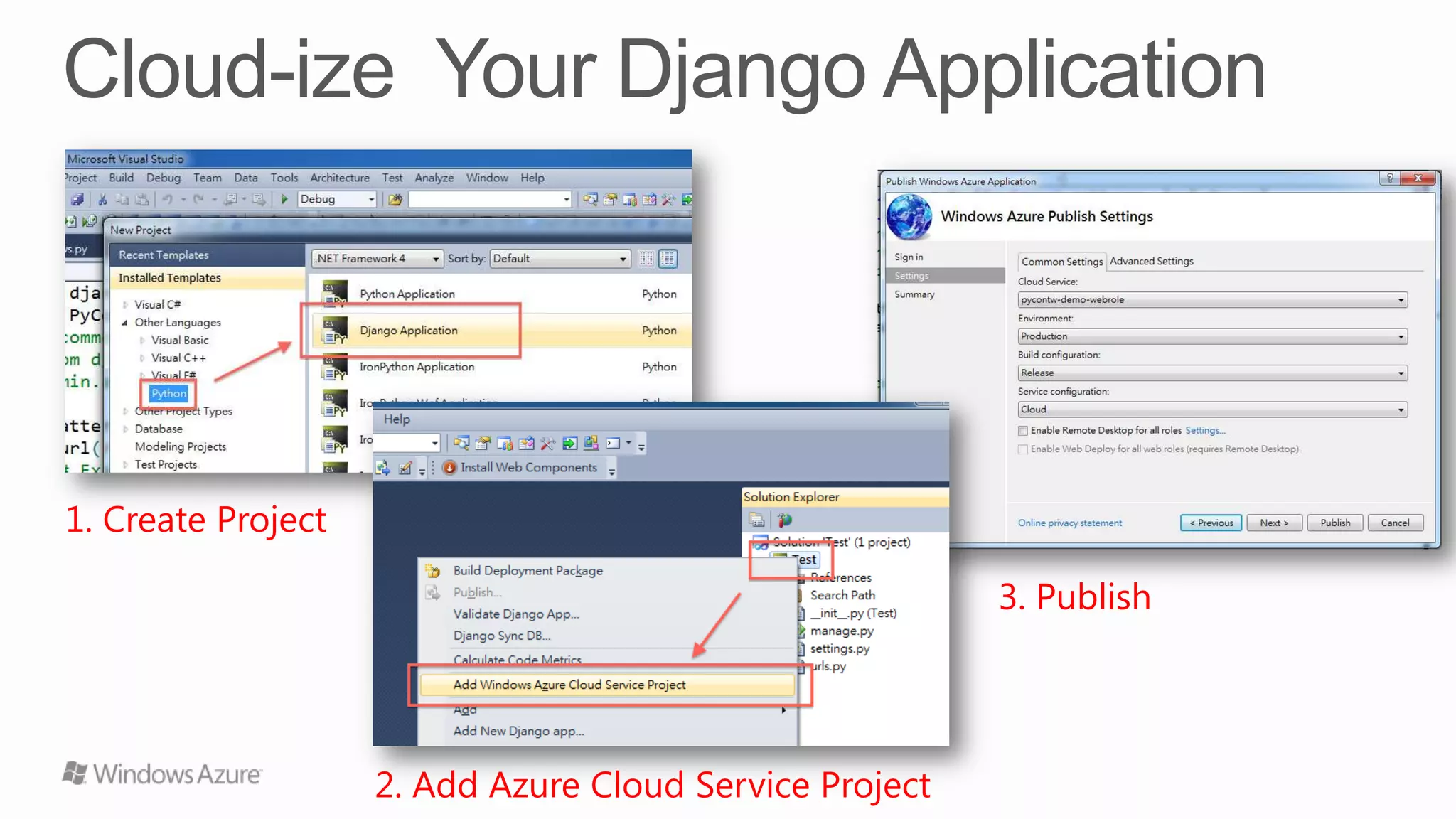Switch to the Advanced Settings tab
Viewport: 1456px width, 819px height.
(1151, 261)
